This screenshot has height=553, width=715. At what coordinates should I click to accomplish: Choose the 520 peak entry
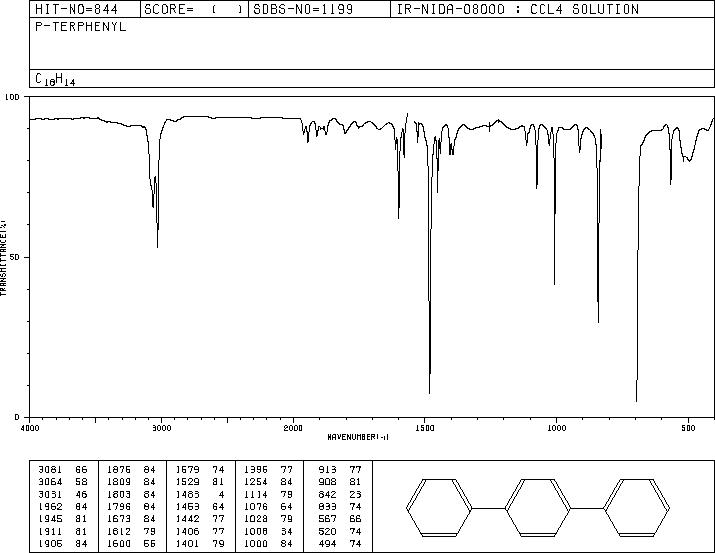coord(340,531)
